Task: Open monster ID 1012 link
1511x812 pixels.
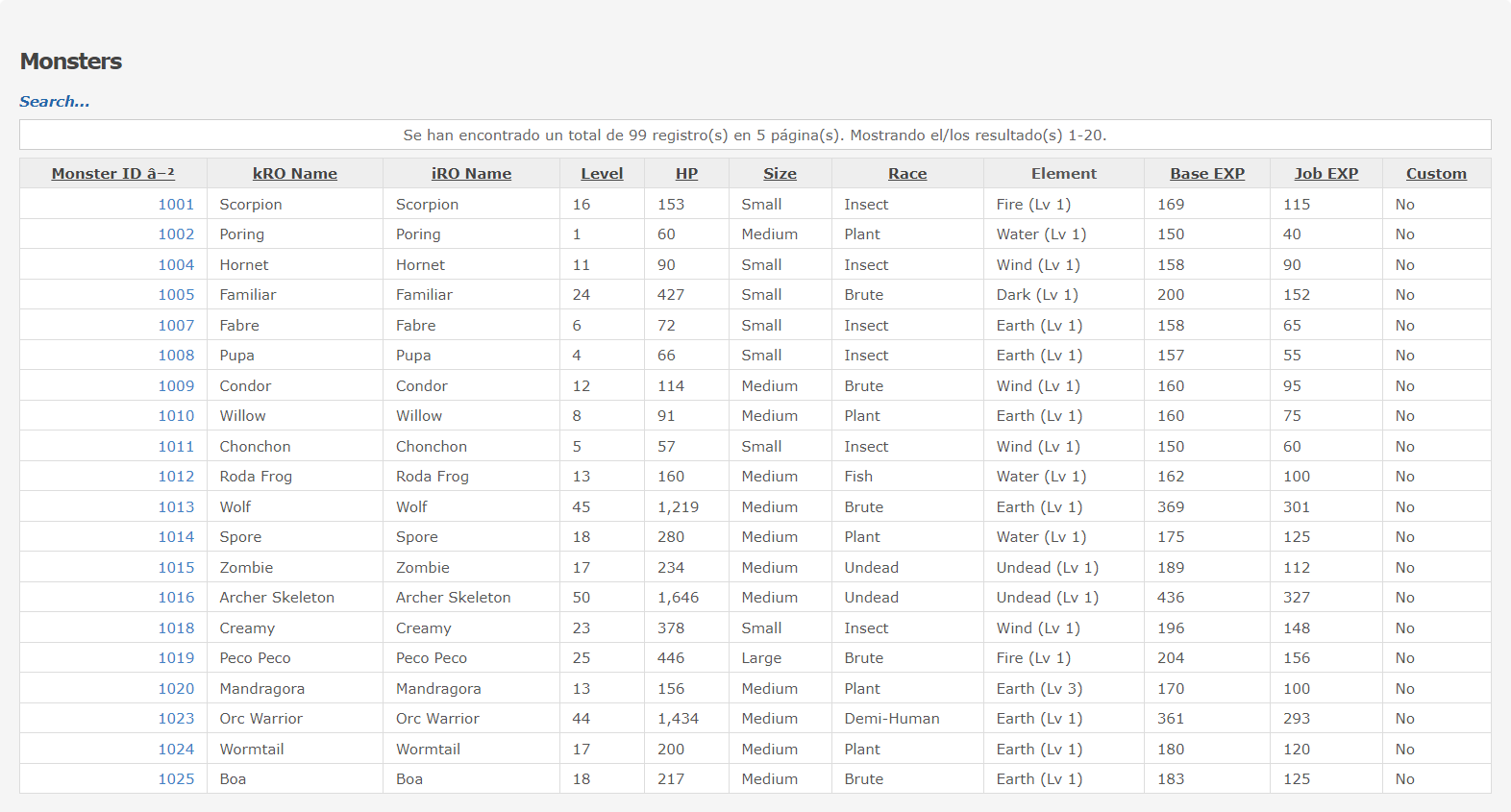Action: coord(176,477)
